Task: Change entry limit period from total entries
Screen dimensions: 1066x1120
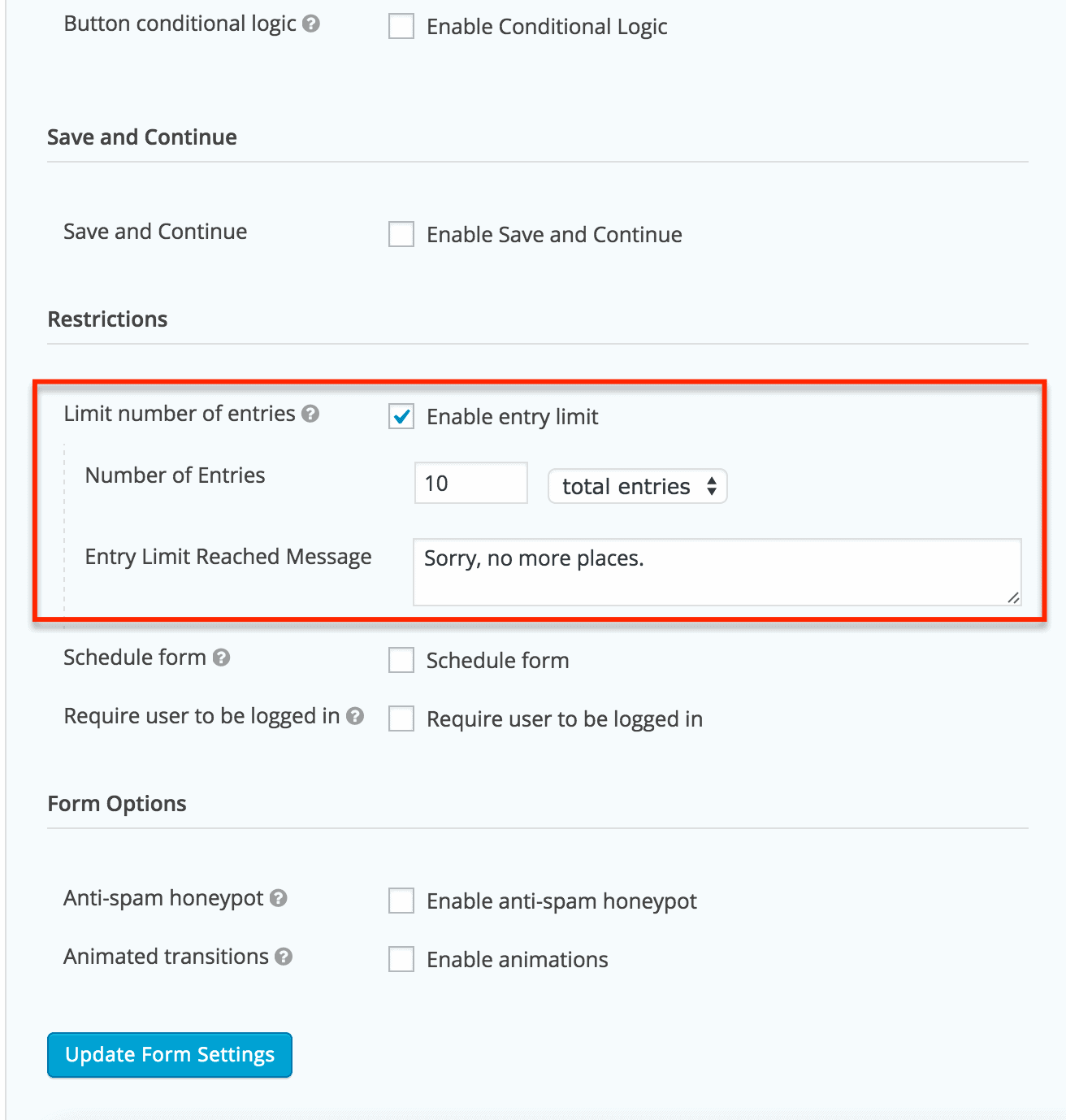Action: tap(637, 486)
